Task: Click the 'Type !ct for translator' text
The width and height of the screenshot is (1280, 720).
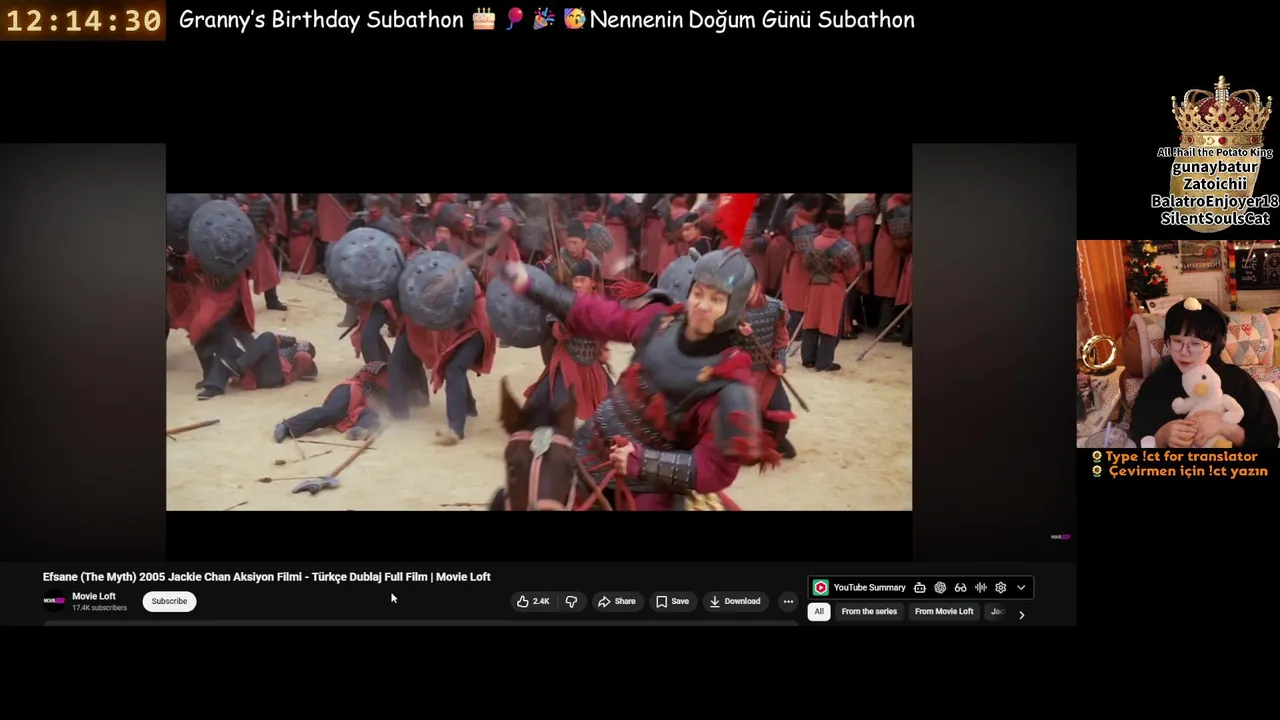Action: [1181, 456]
